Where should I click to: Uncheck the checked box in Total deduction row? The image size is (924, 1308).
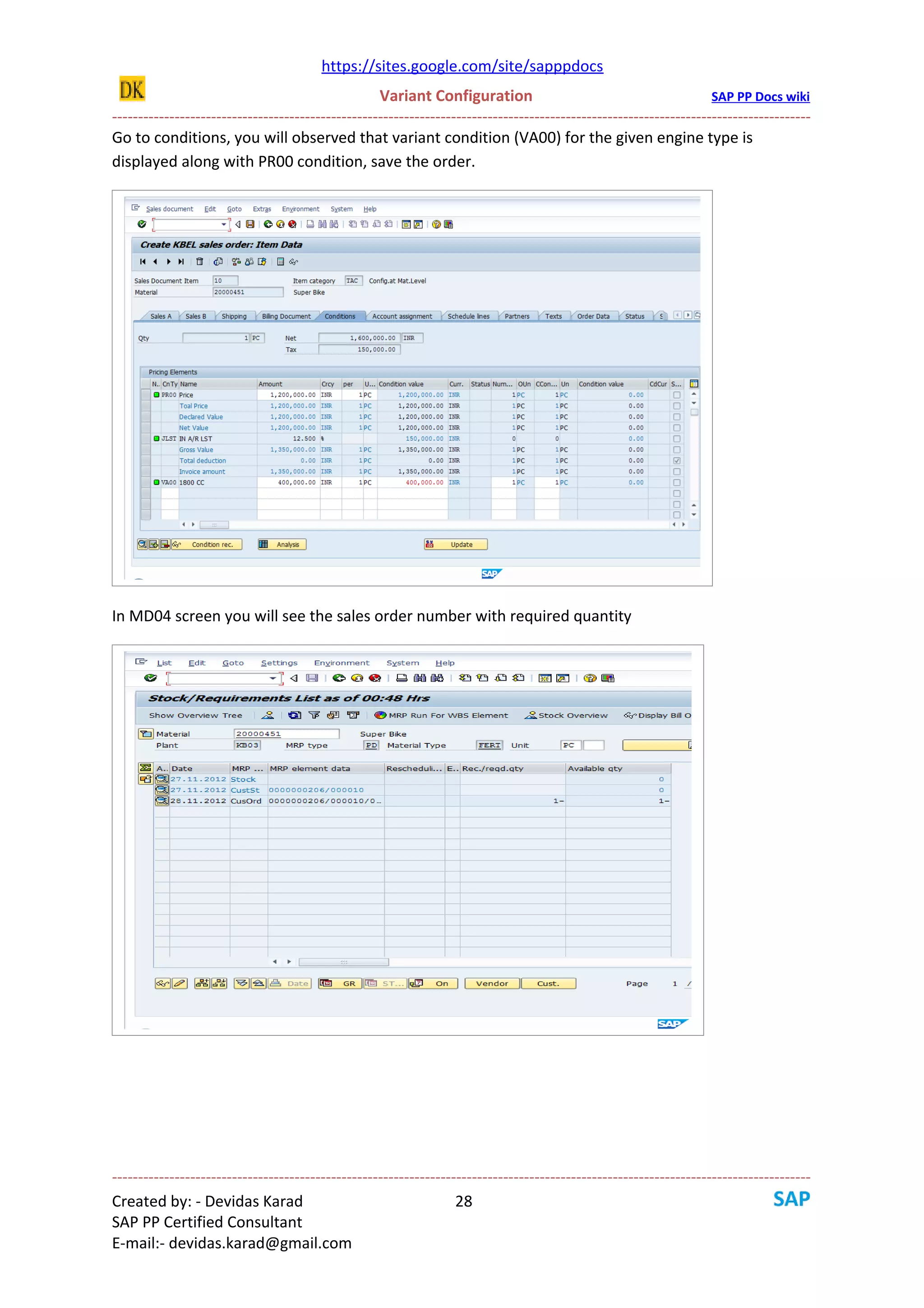[677, 460]
